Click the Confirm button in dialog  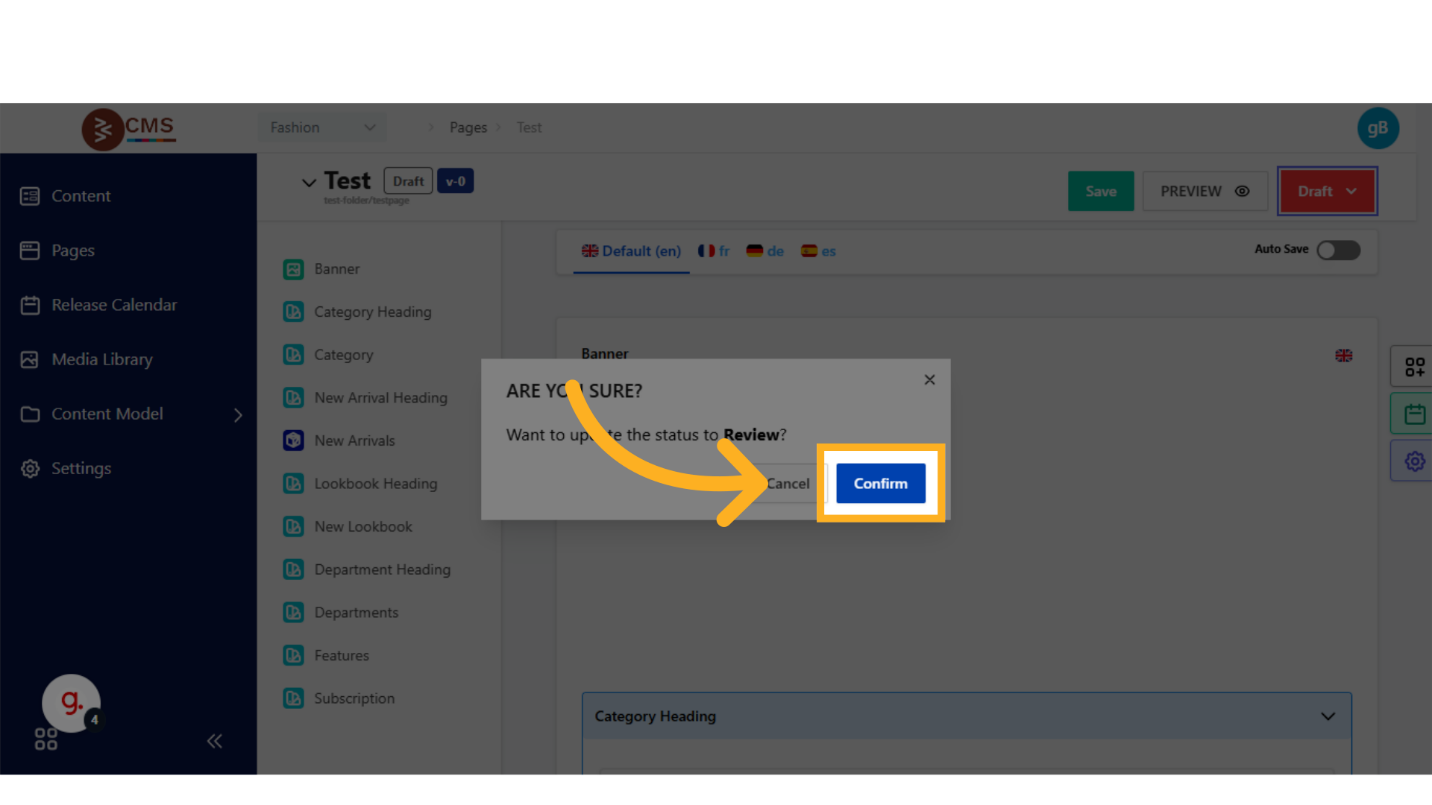point(880,483)
